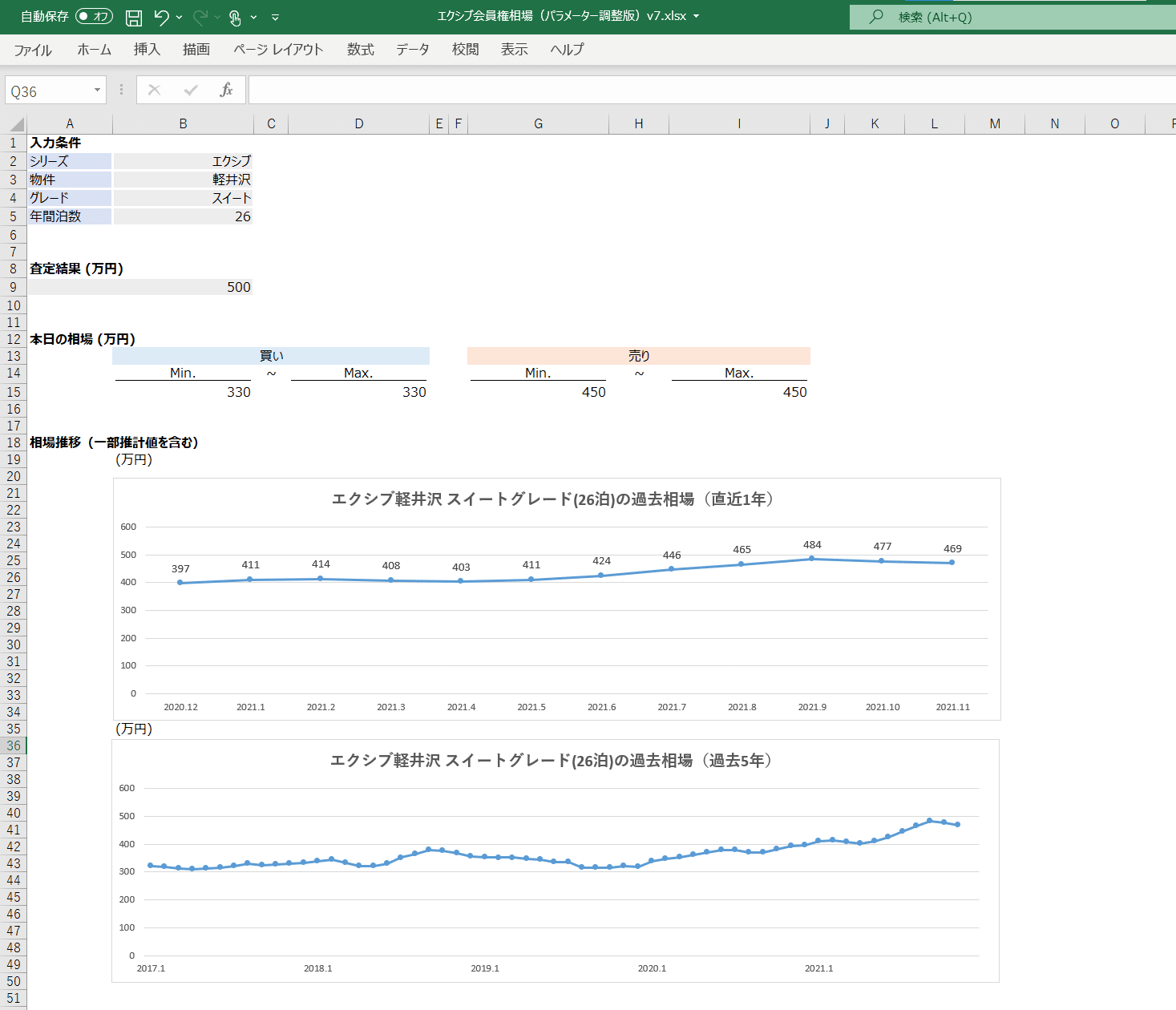
Task: Click the formula bar Enter checkmark icon
Action: point(191,91)
